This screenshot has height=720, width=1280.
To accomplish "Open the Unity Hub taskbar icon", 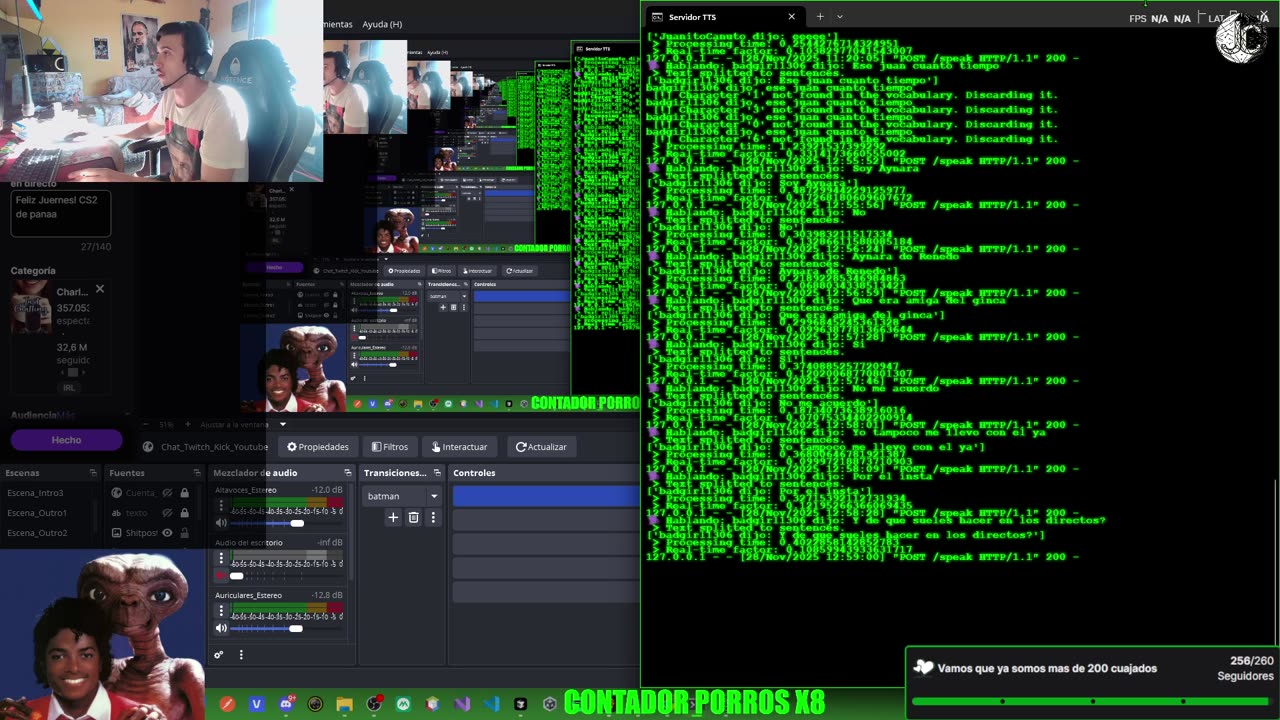I will click(549, 704).
